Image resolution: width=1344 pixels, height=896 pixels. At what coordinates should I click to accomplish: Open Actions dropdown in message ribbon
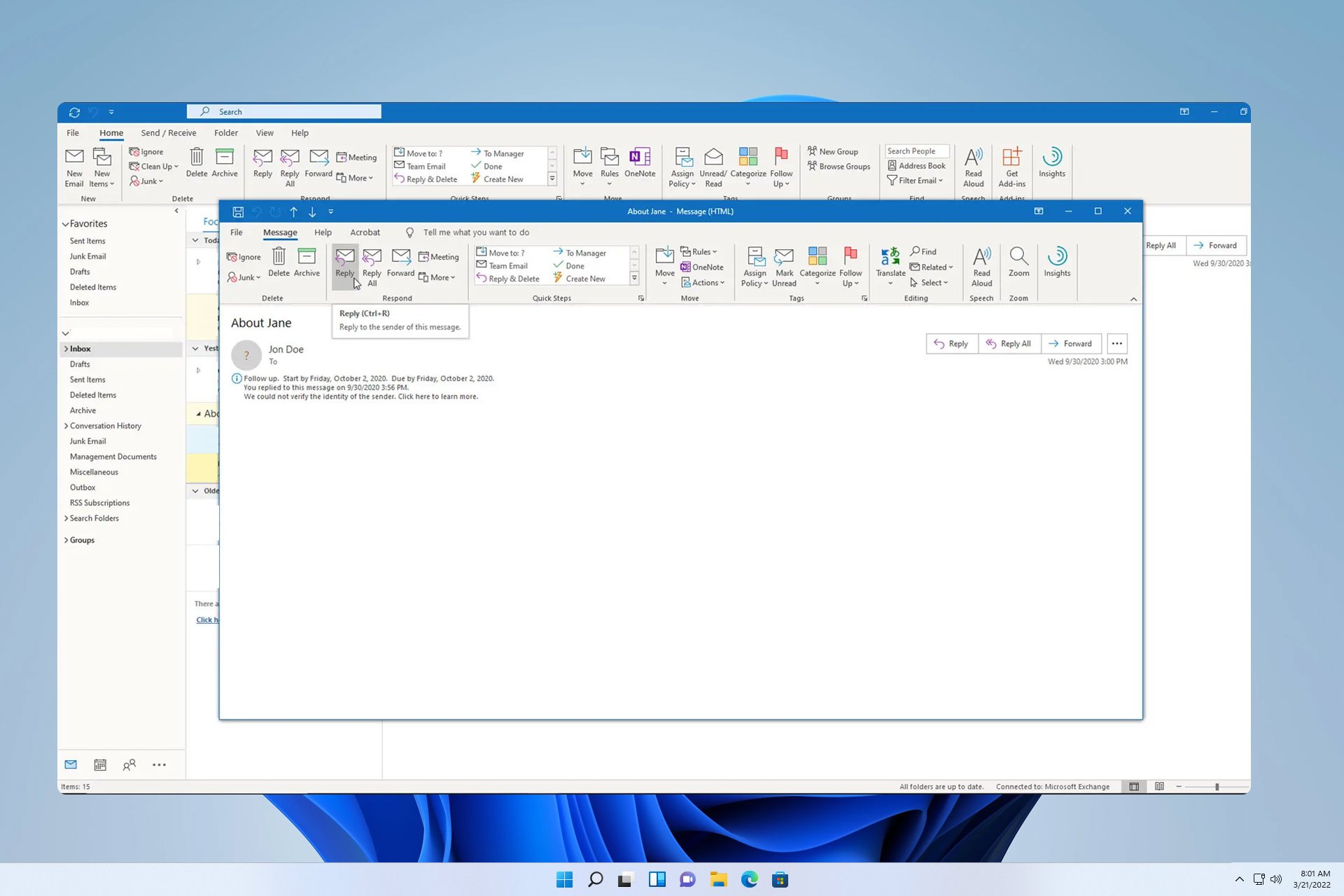[x=703, y=283]
